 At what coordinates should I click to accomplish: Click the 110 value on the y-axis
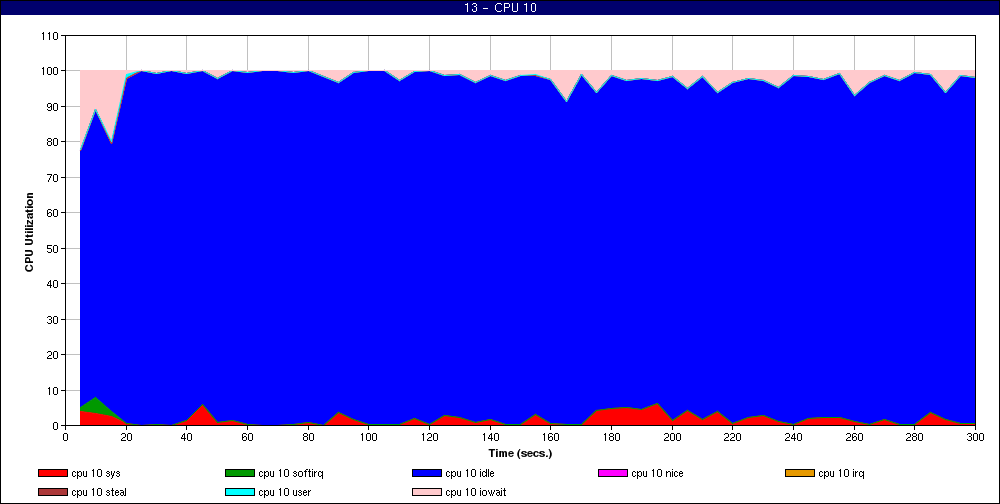pos(48,36)
